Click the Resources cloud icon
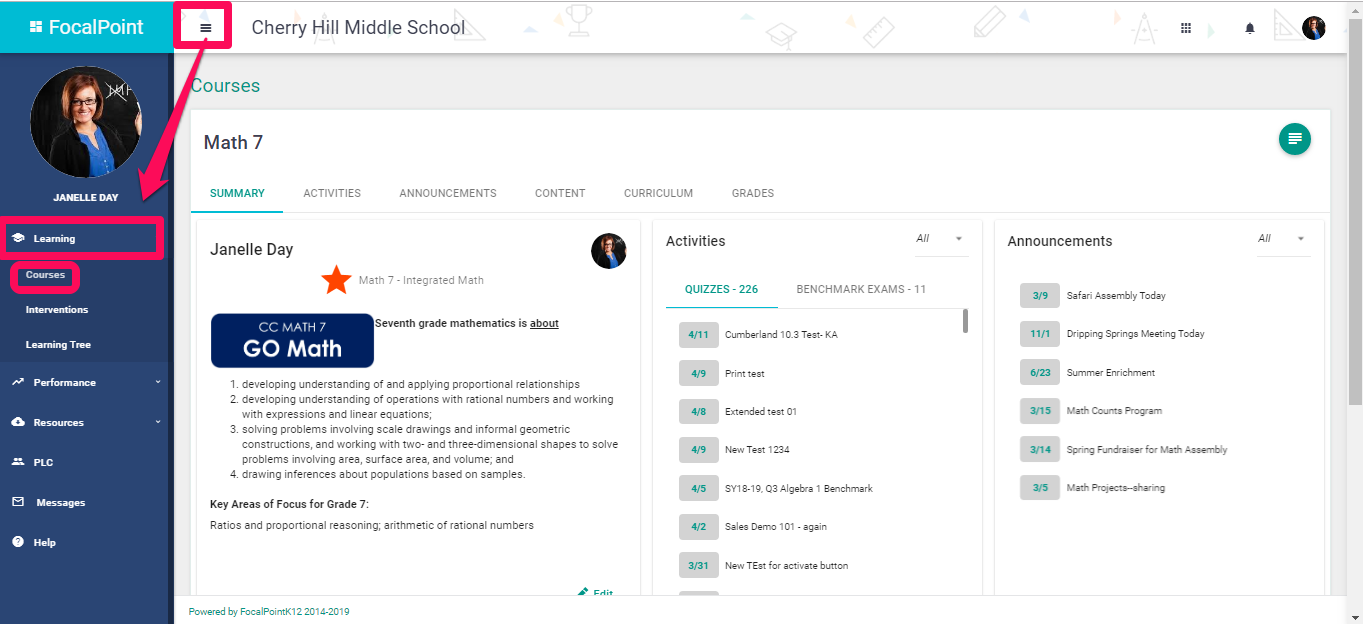The height and width of the screenshot is (624, 1363). [18, 422]
